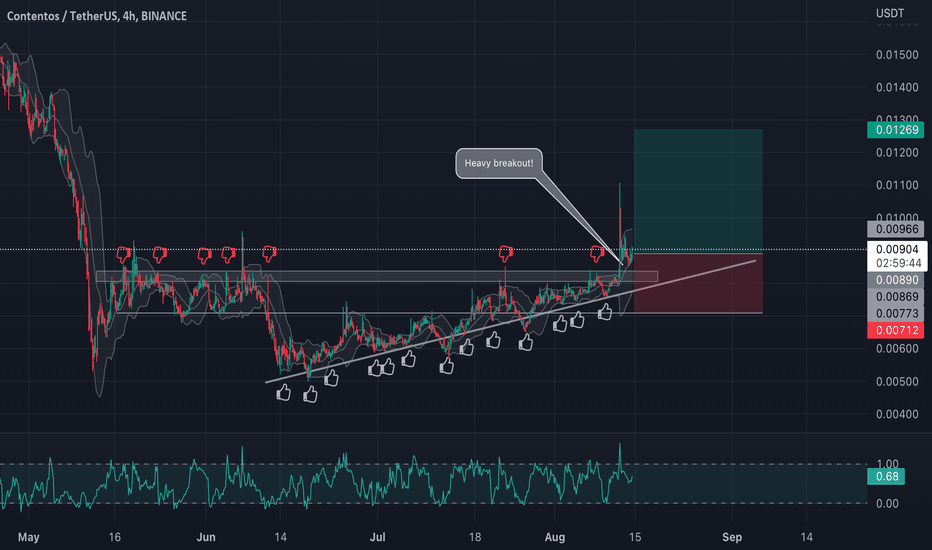Click the 0.01100 price axis label
Viewport: 932px width, 550px height.
[897, 186]
